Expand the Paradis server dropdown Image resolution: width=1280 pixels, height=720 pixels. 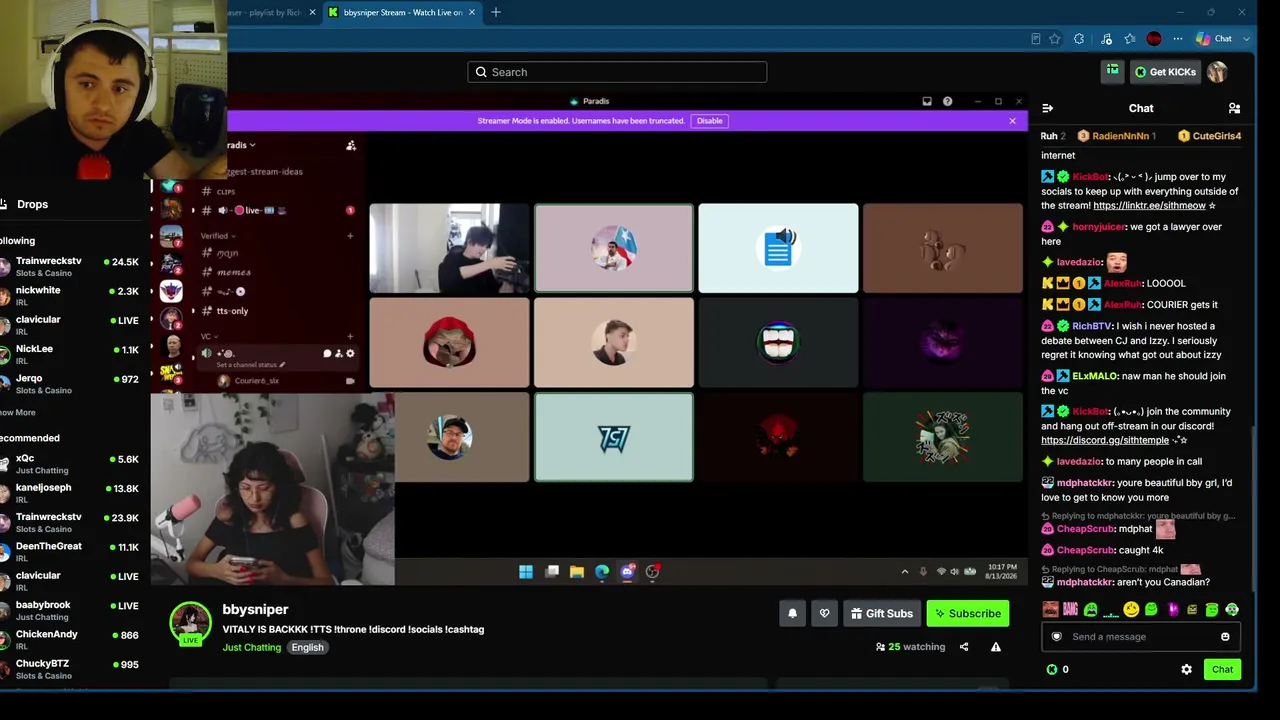tap(241, 145)
